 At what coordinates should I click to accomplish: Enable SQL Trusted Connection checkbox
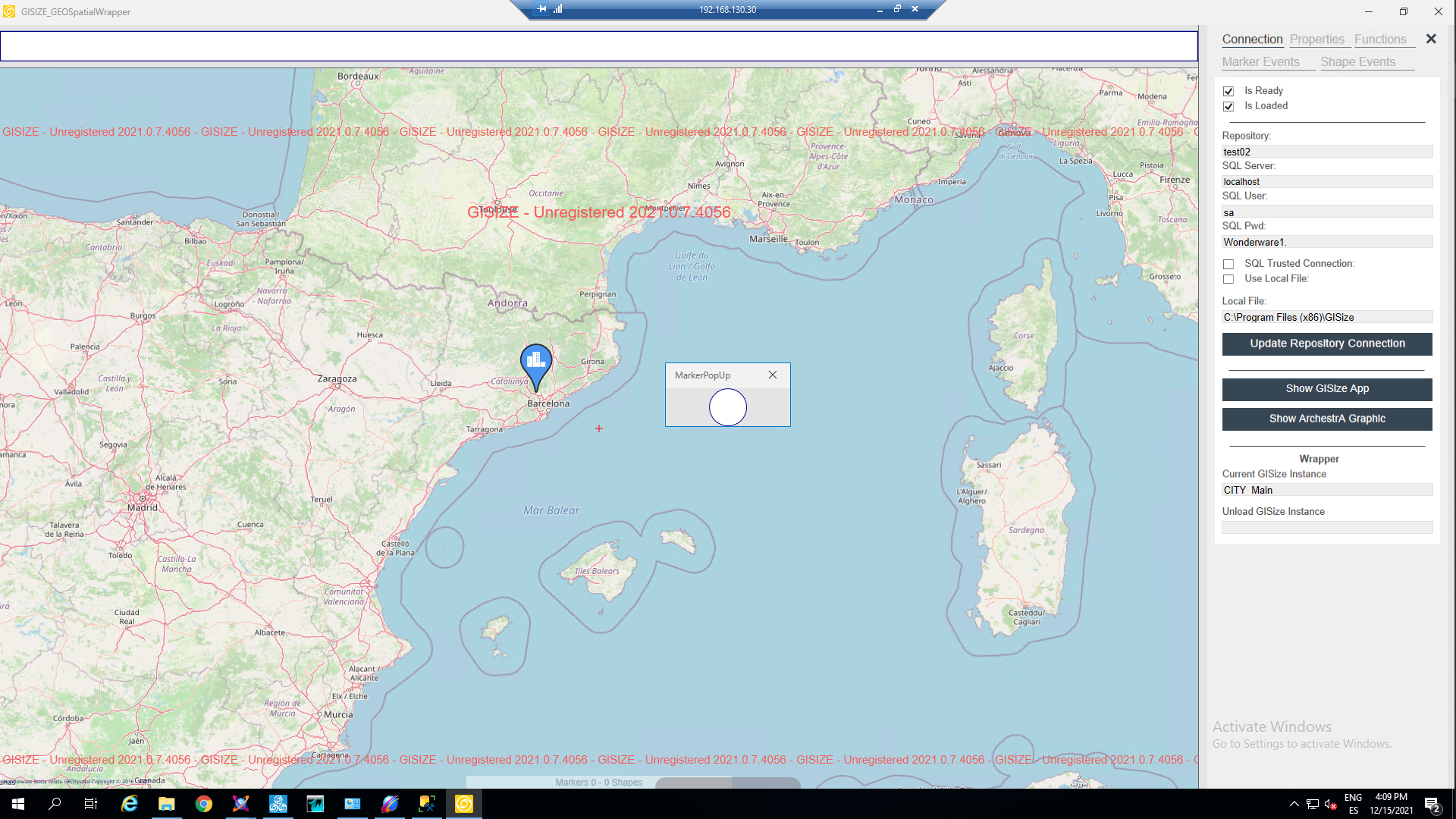[x=1228, y=264]
